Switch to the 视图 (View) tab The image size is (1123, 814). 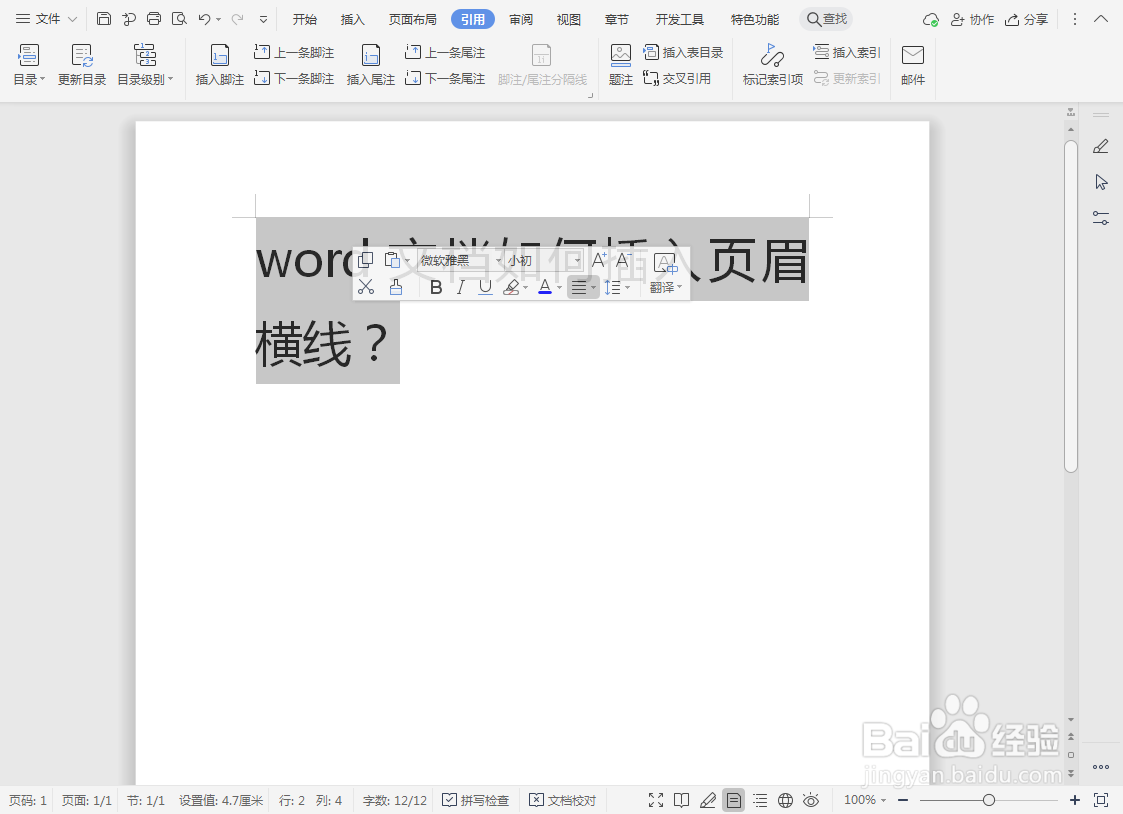click(x=569, y=19)
